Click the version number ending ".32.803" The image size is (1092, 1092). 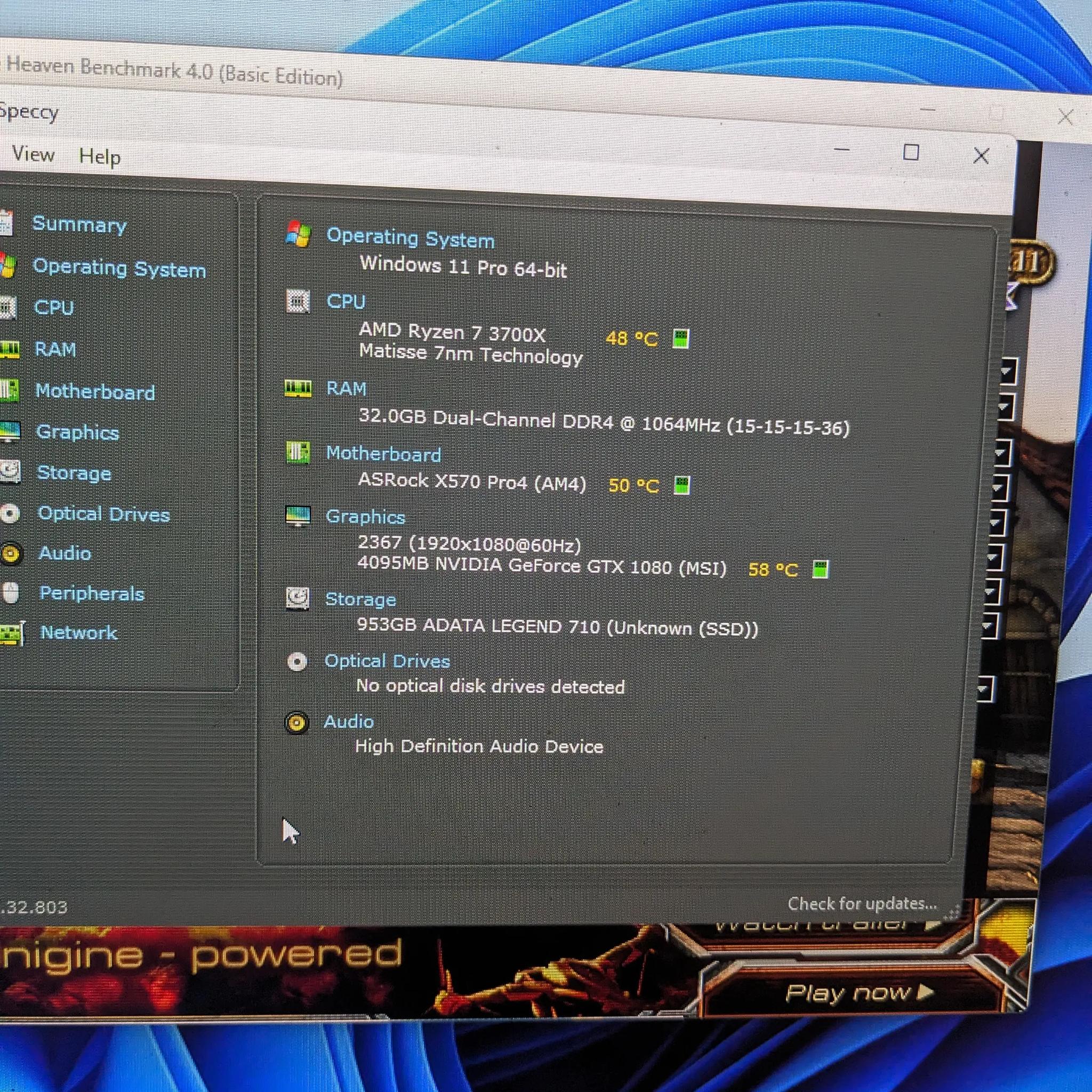pos(34,907)
